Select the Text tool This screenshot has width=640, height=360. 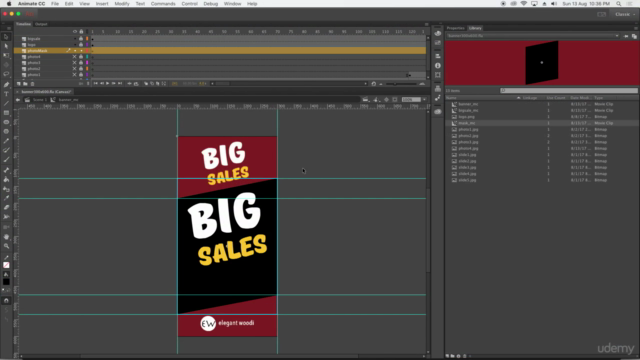point(6,94)
